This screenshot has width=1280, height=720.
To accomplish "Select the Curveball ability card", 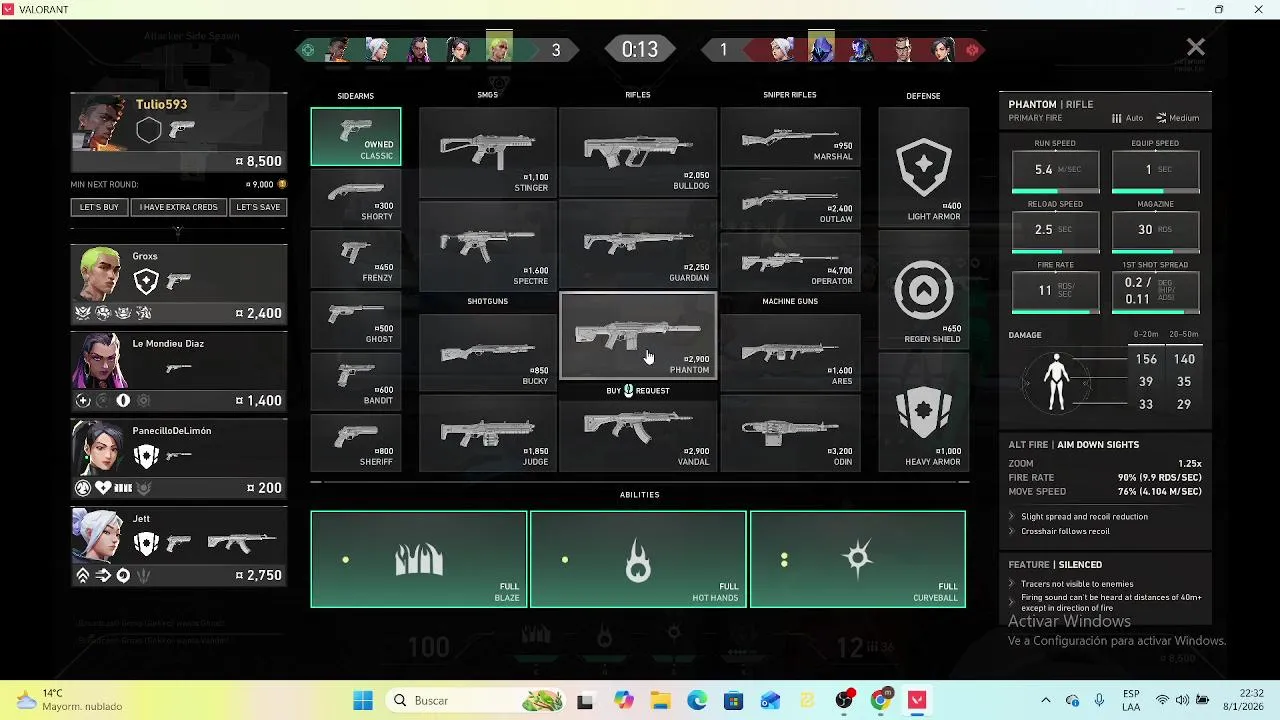I will pos(858,559).
